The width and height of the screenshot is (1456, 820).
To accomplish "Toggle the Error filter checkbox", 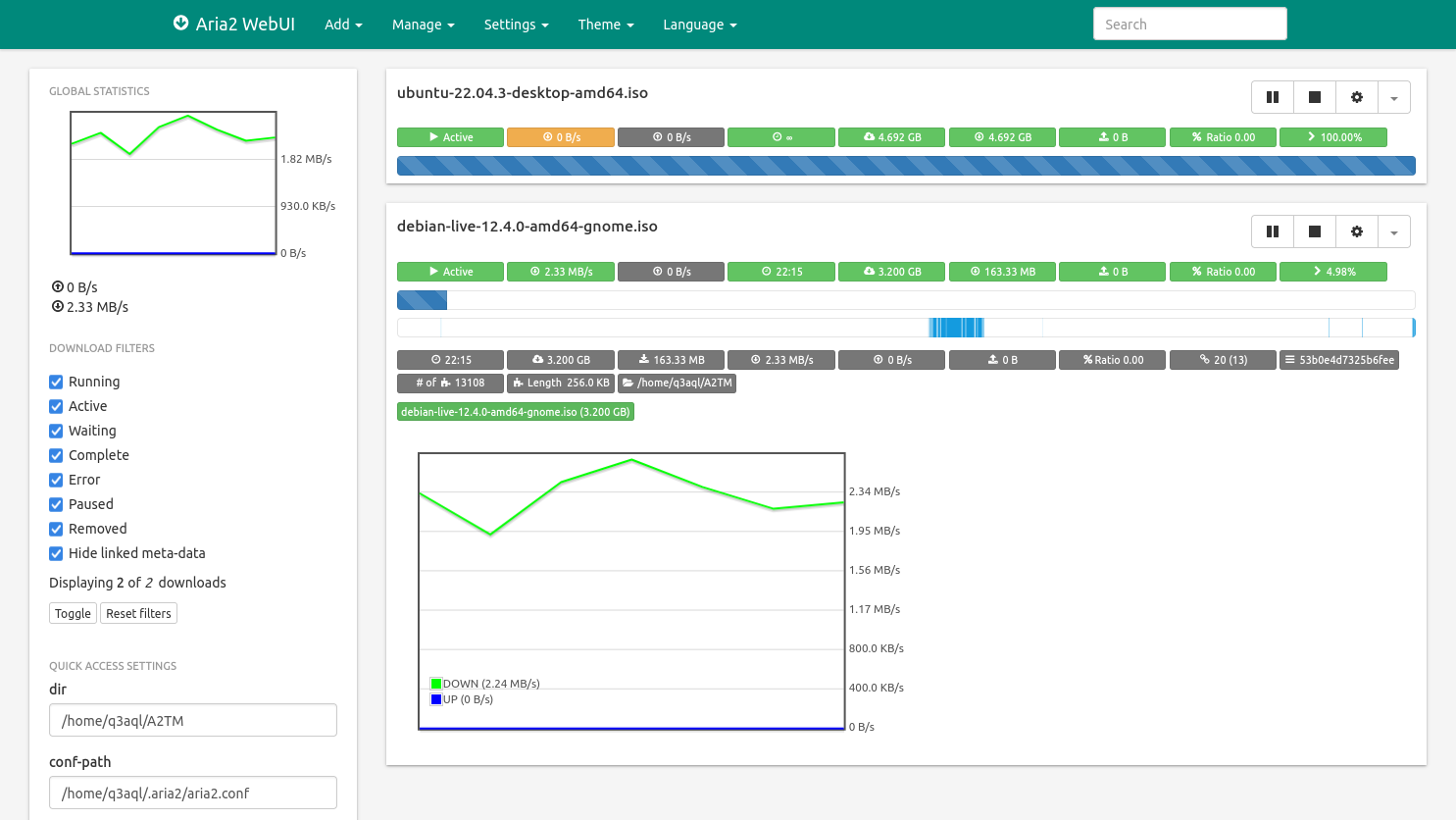I will 56,480.
